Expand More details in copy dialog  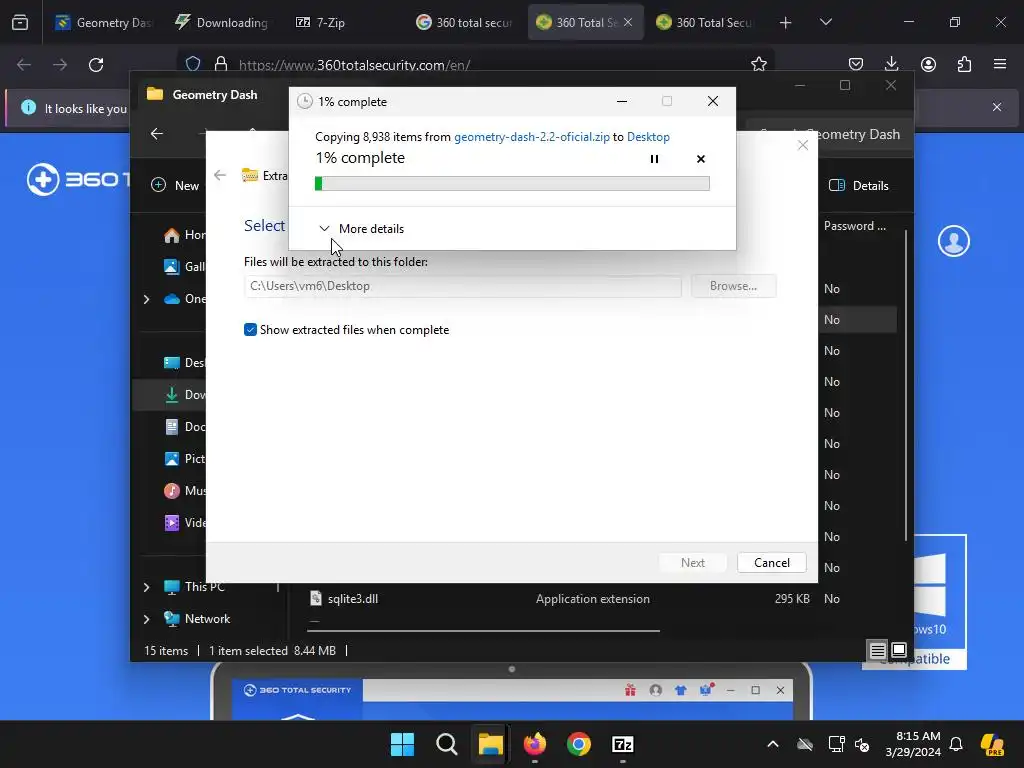tap(361, 229)
